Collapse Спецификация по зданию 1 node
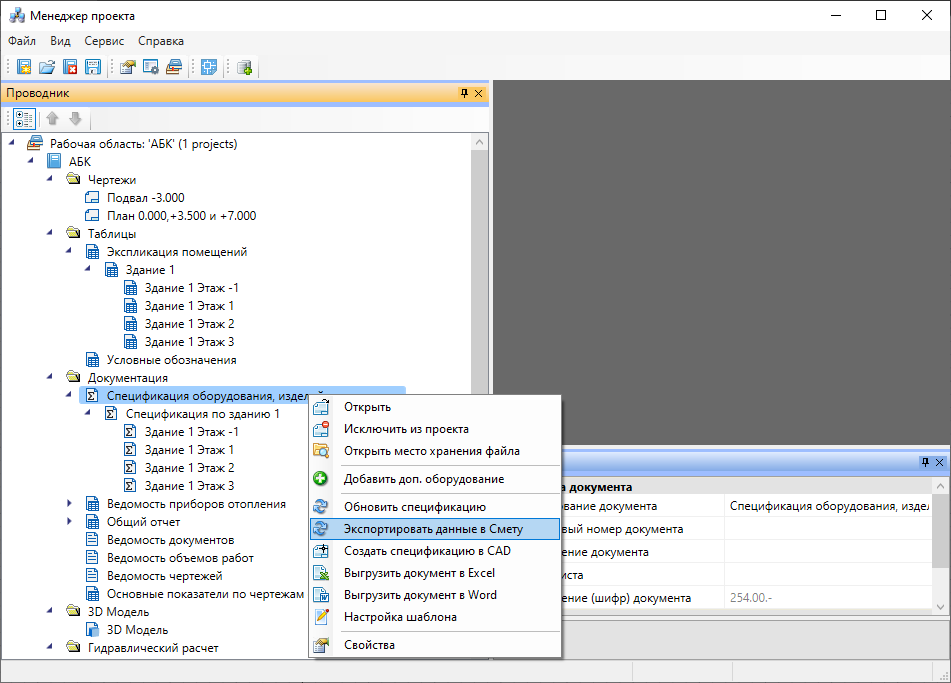The width and height of the screenshot is (951, 683). point(87,413)
